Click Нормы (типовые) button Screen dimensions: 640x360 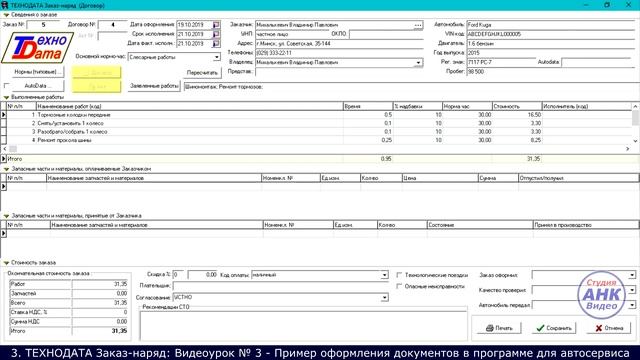pos(38,72)
